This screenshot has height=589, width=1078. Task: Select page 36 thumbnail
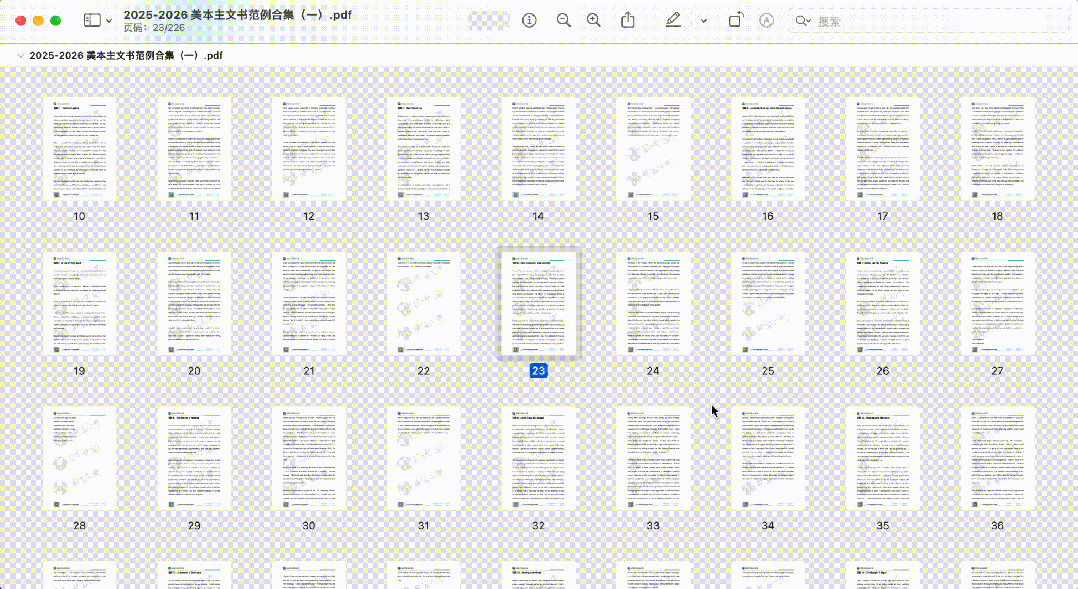point(998,458)
